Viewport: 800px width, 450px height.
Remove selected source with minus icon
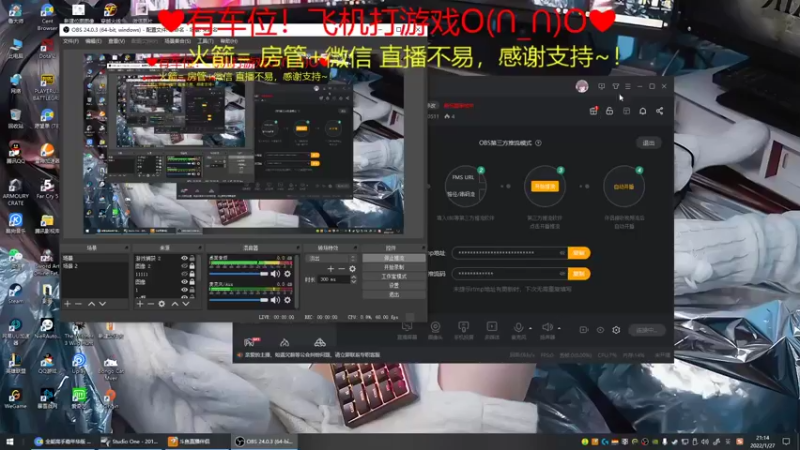151,304
